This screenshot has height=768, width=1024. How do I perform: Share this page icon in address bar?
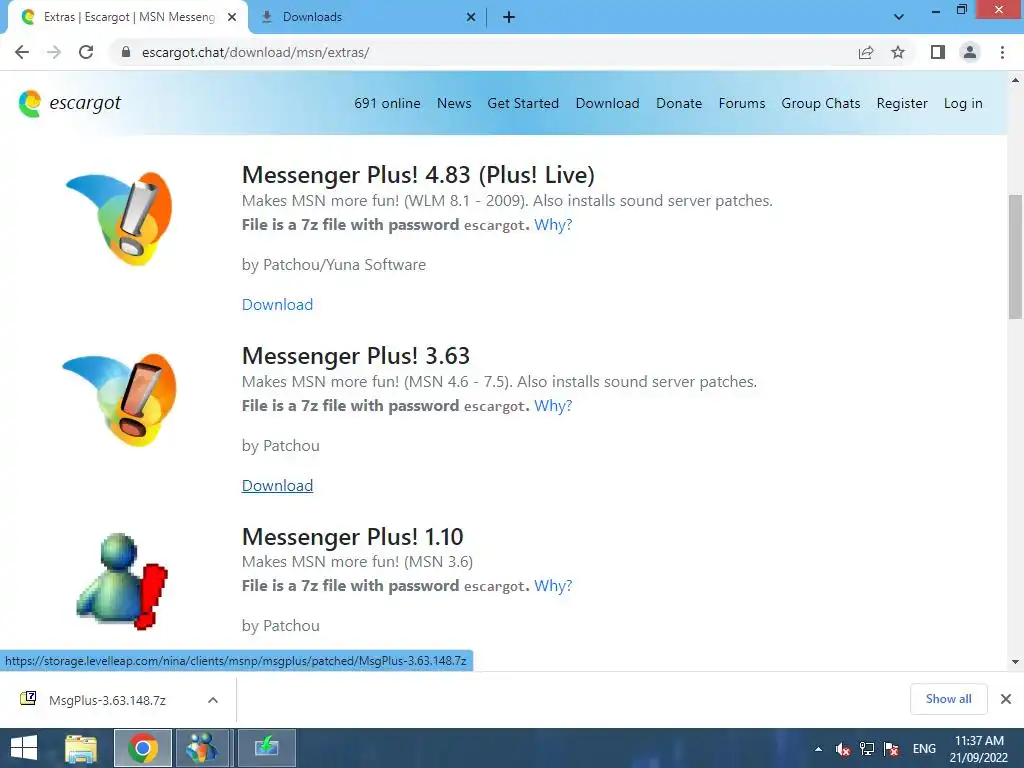pyautogui.click(x=866, y=52)
